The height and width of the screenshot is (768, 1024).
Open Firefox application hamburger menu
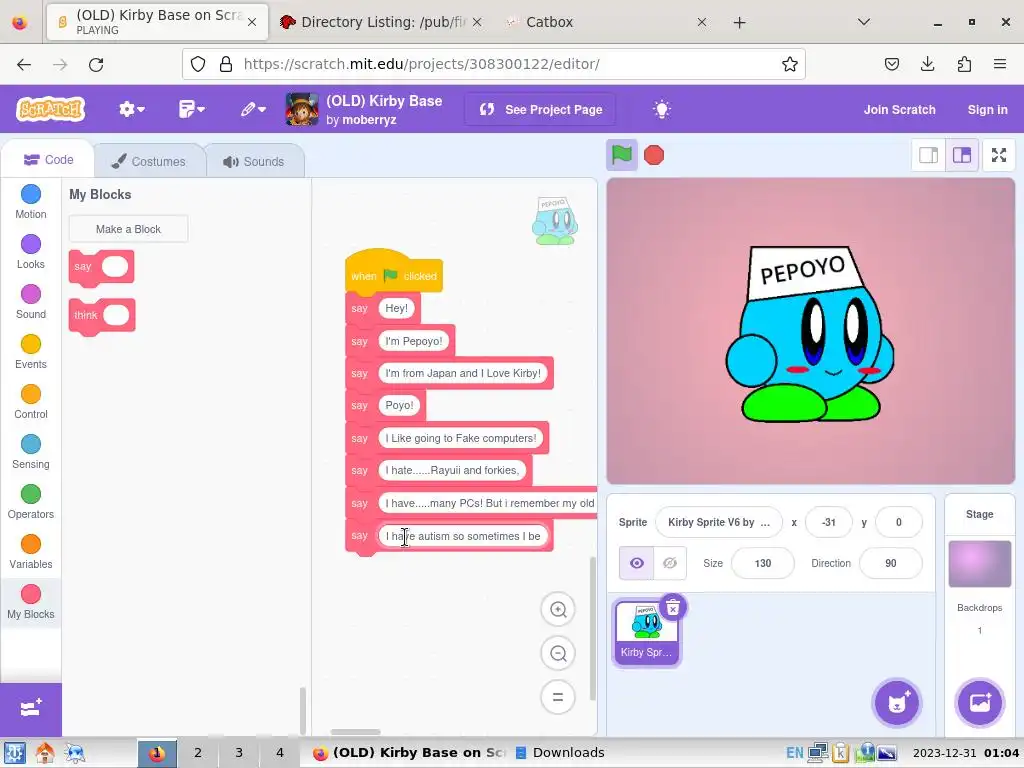(x=999, y=64)
